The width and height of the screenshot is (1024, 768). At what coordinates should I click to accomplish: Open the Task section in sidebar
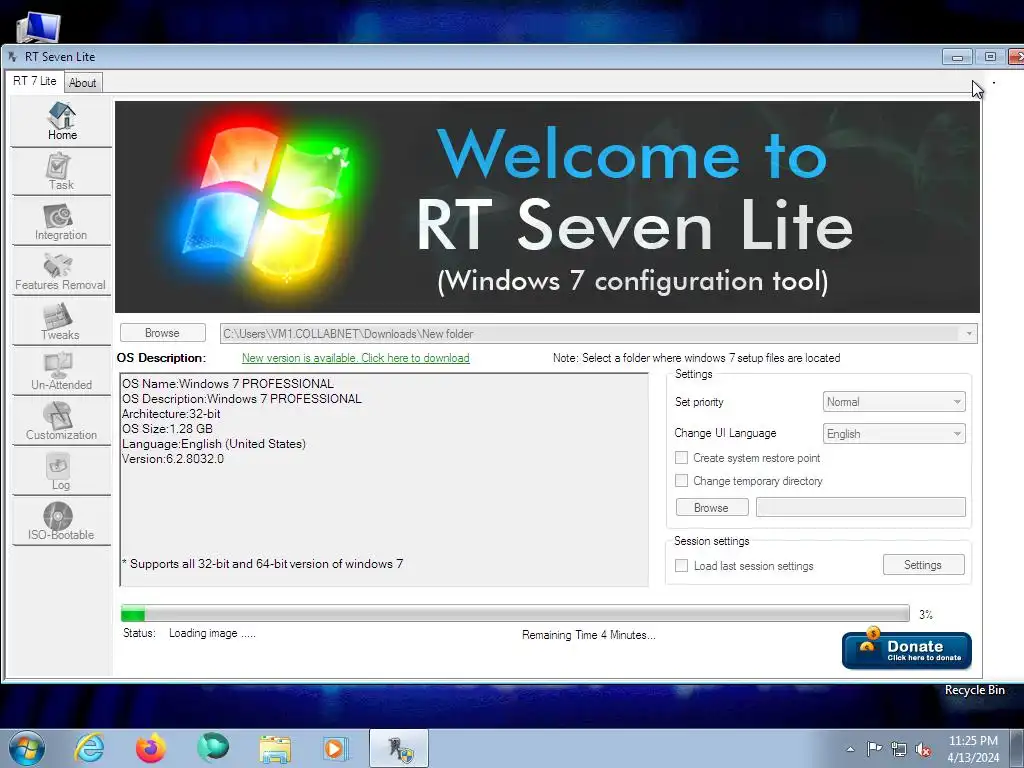(61, 172)
